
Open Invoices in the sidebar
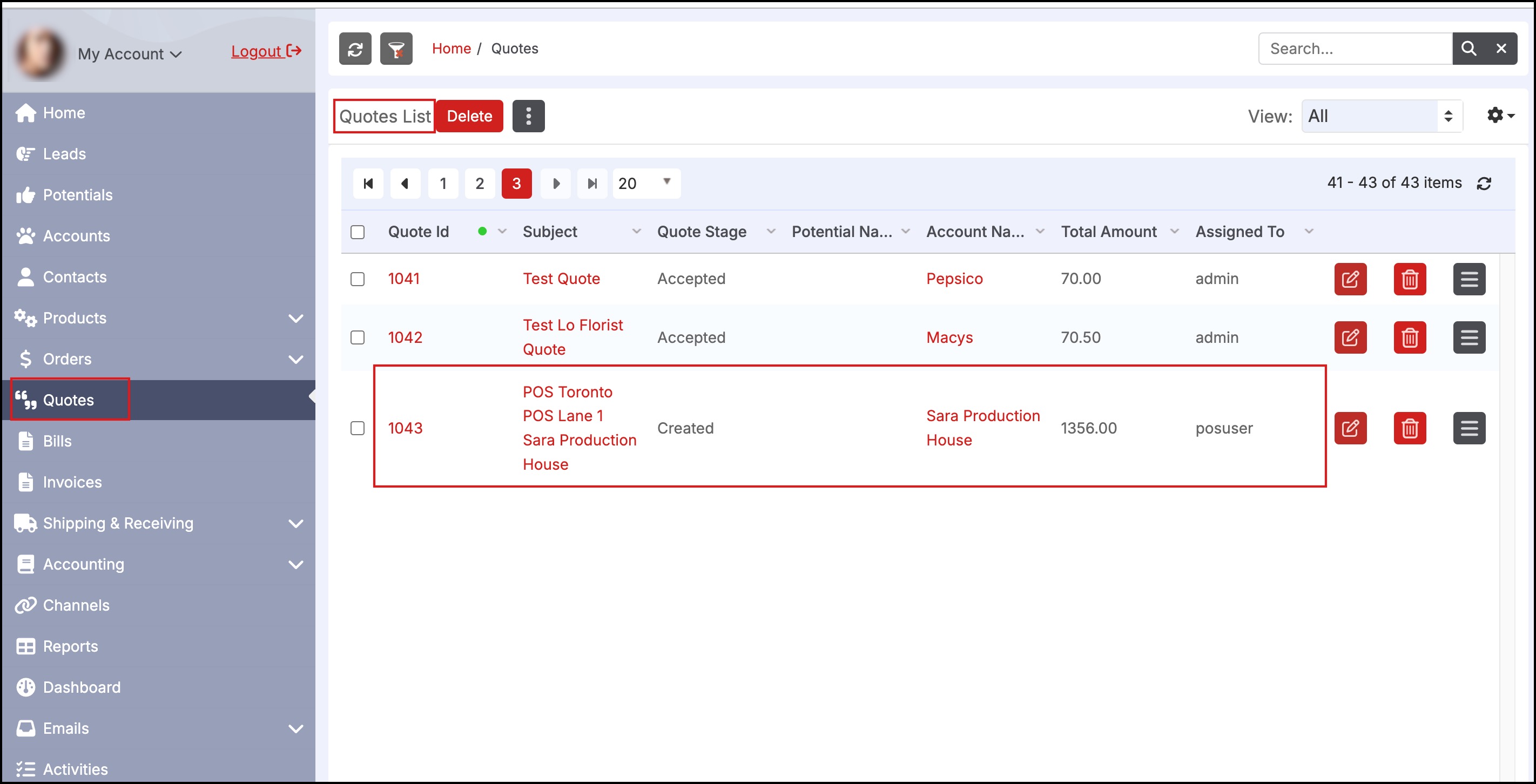159,482
